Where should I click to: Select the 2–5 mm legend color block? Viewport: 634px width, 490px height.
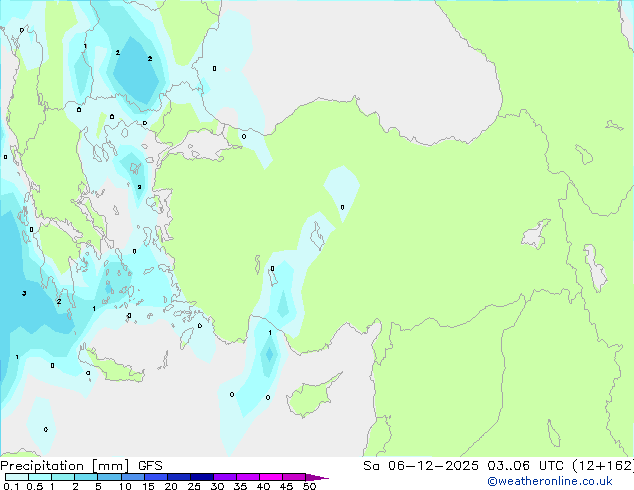coord(86,477)
